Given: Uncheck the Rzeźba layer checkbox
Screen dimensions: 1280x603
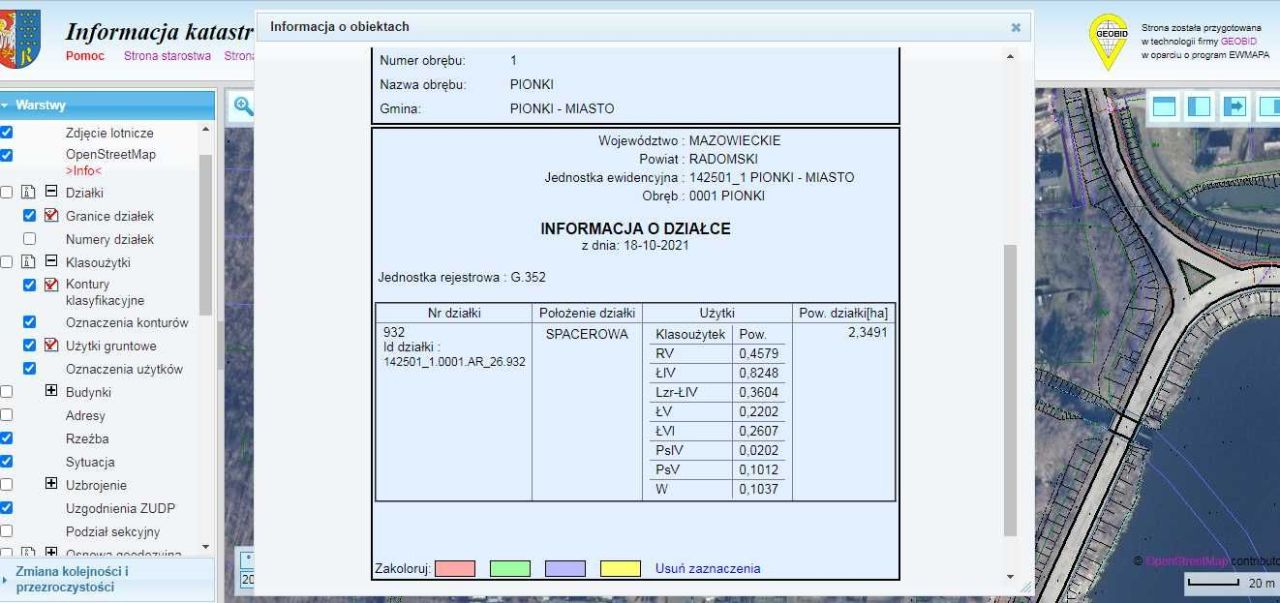Looking at the screenshot, I should click(6, 438).
